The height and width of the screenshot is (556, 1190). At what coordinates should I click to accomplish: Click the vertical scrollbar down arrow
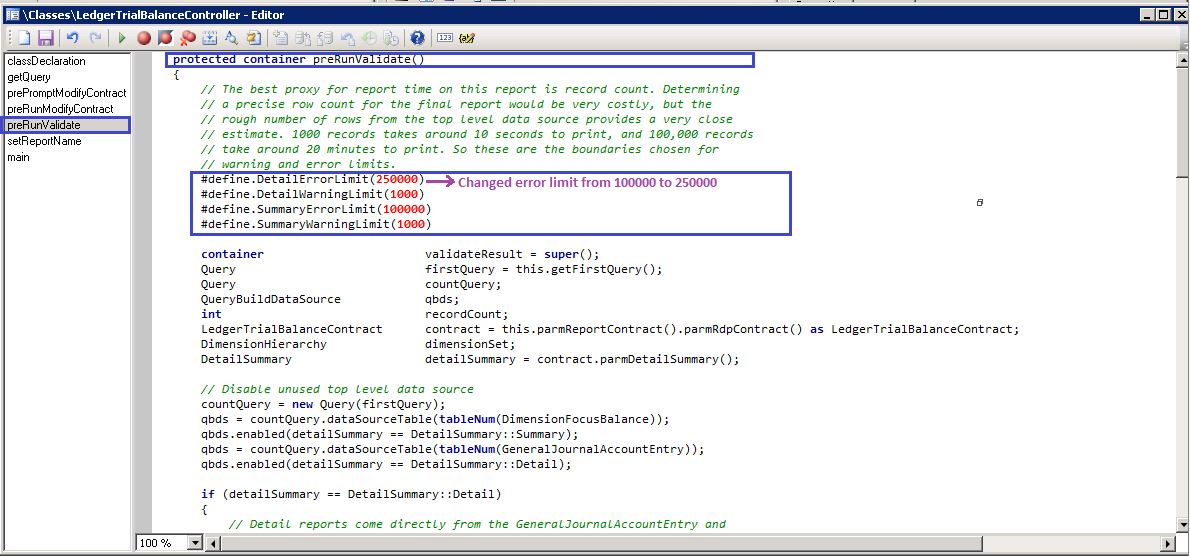point(1182,524)
